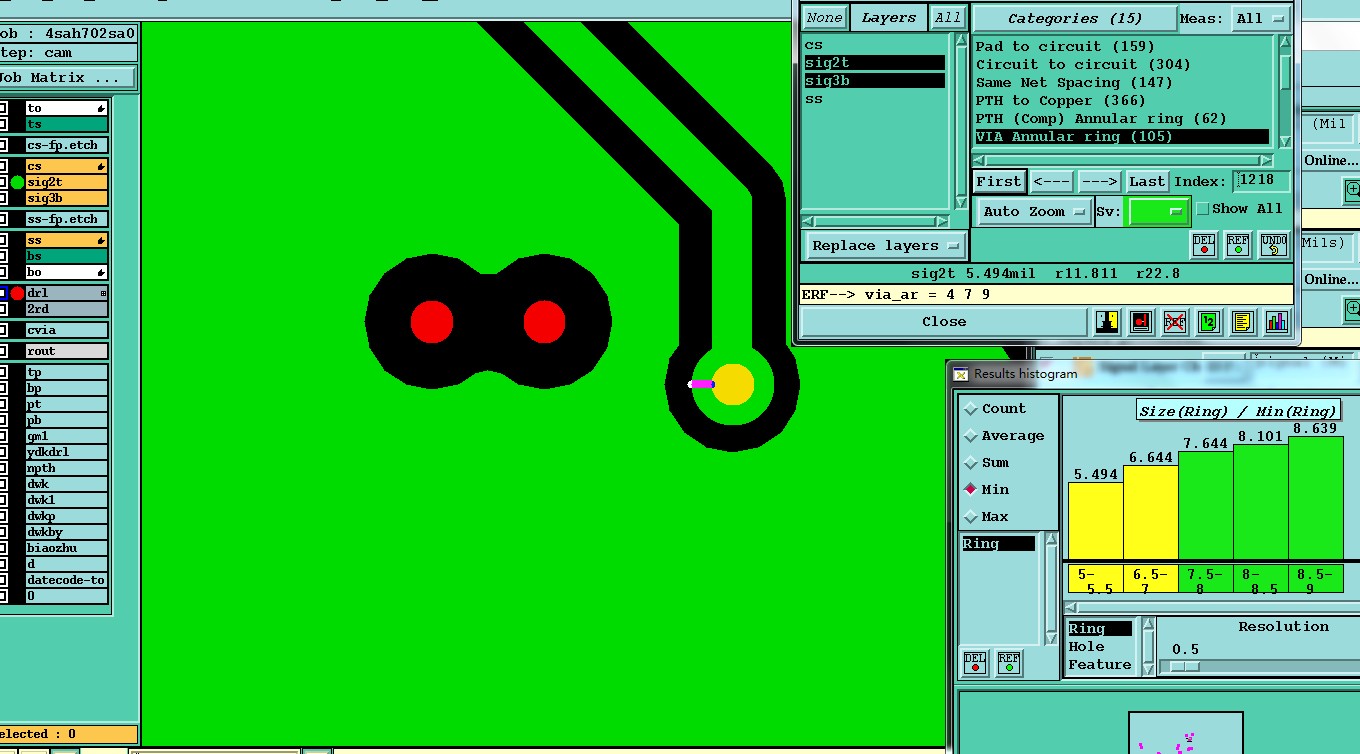Click the red square icon beside Close
The image size is (1360, 754).
(1141, 322)
